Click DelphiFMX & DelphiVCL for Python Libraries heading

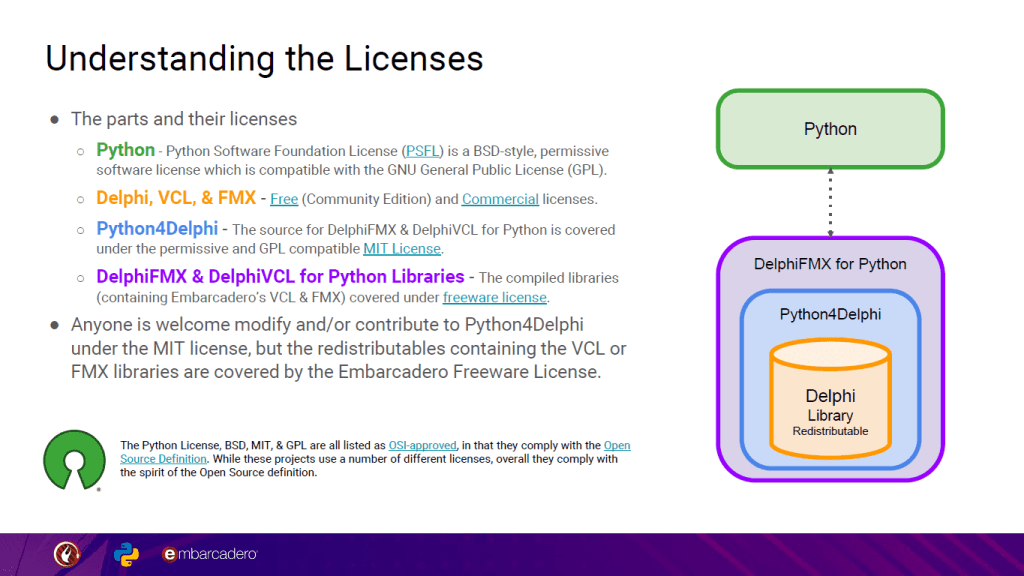tap(280, 276)
